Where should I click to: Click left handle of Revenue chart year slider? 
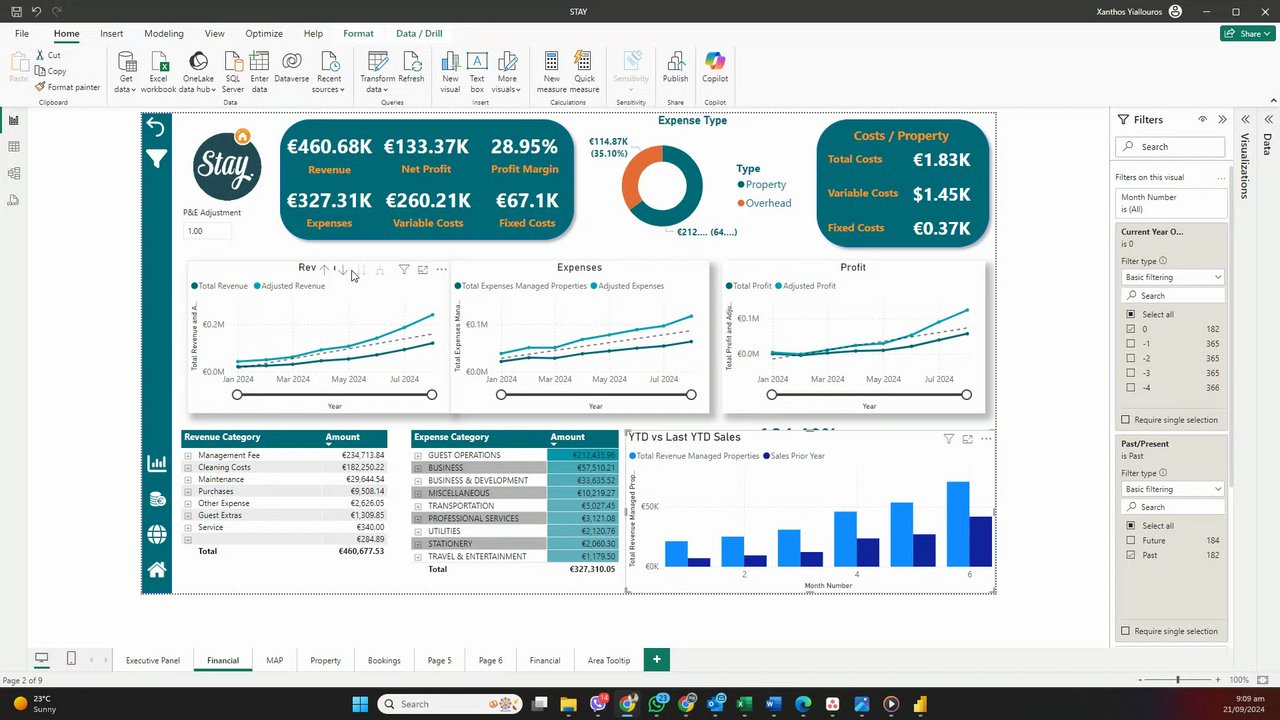(x=237, y=395)
